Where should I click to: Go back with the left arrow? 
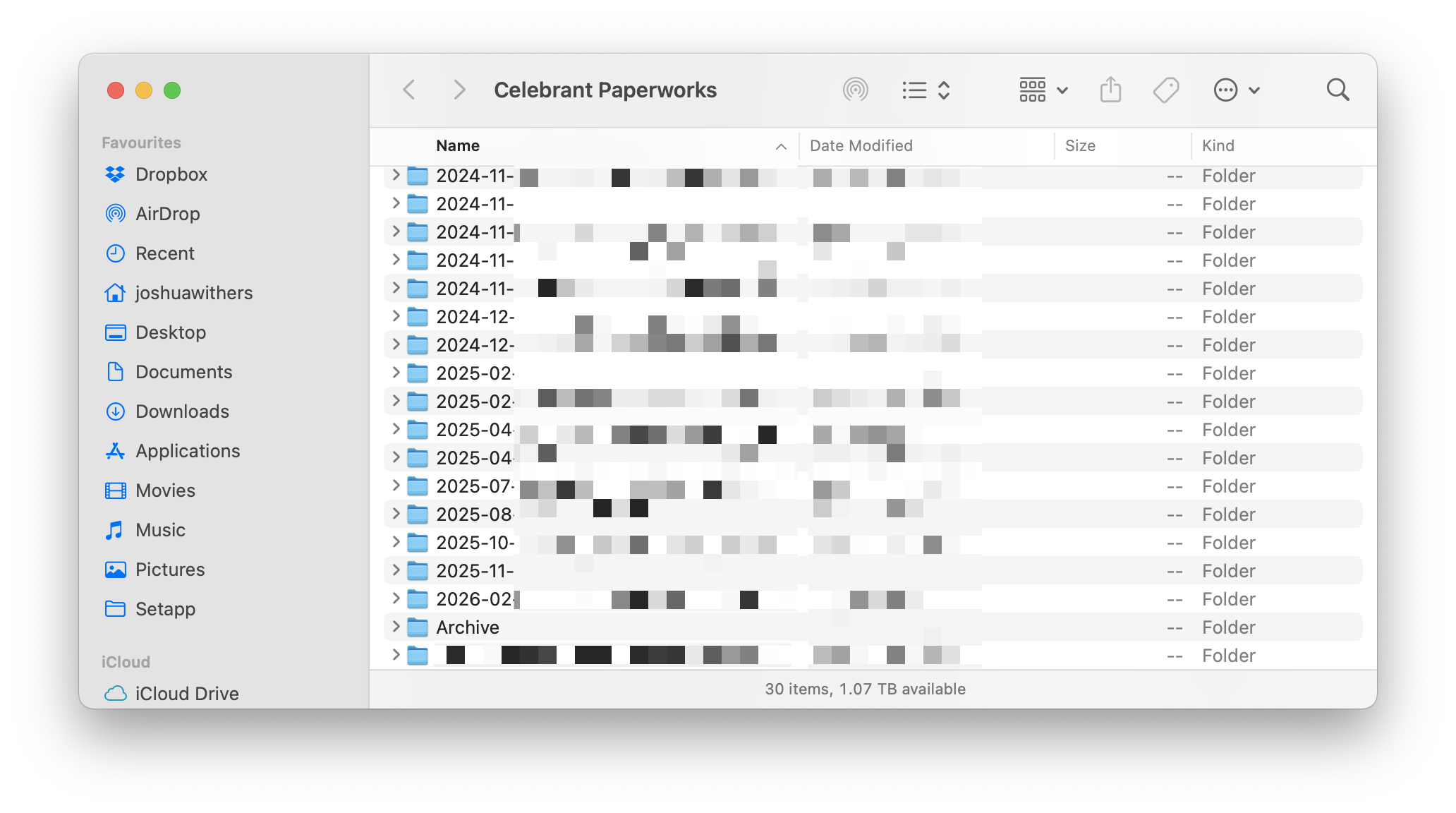409,90
